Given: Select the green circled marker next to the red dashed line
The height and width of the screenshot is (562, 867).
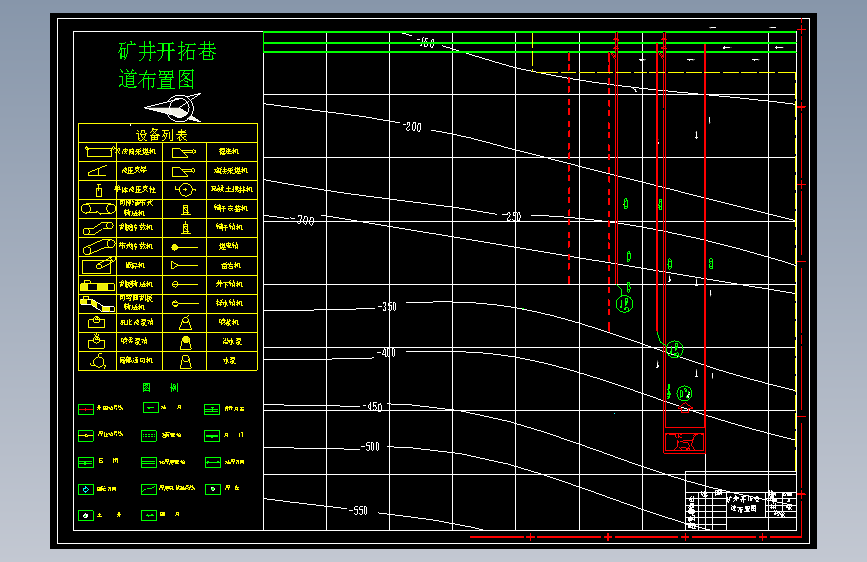Looking at the screenshot, I should click(x=624, y=304).
